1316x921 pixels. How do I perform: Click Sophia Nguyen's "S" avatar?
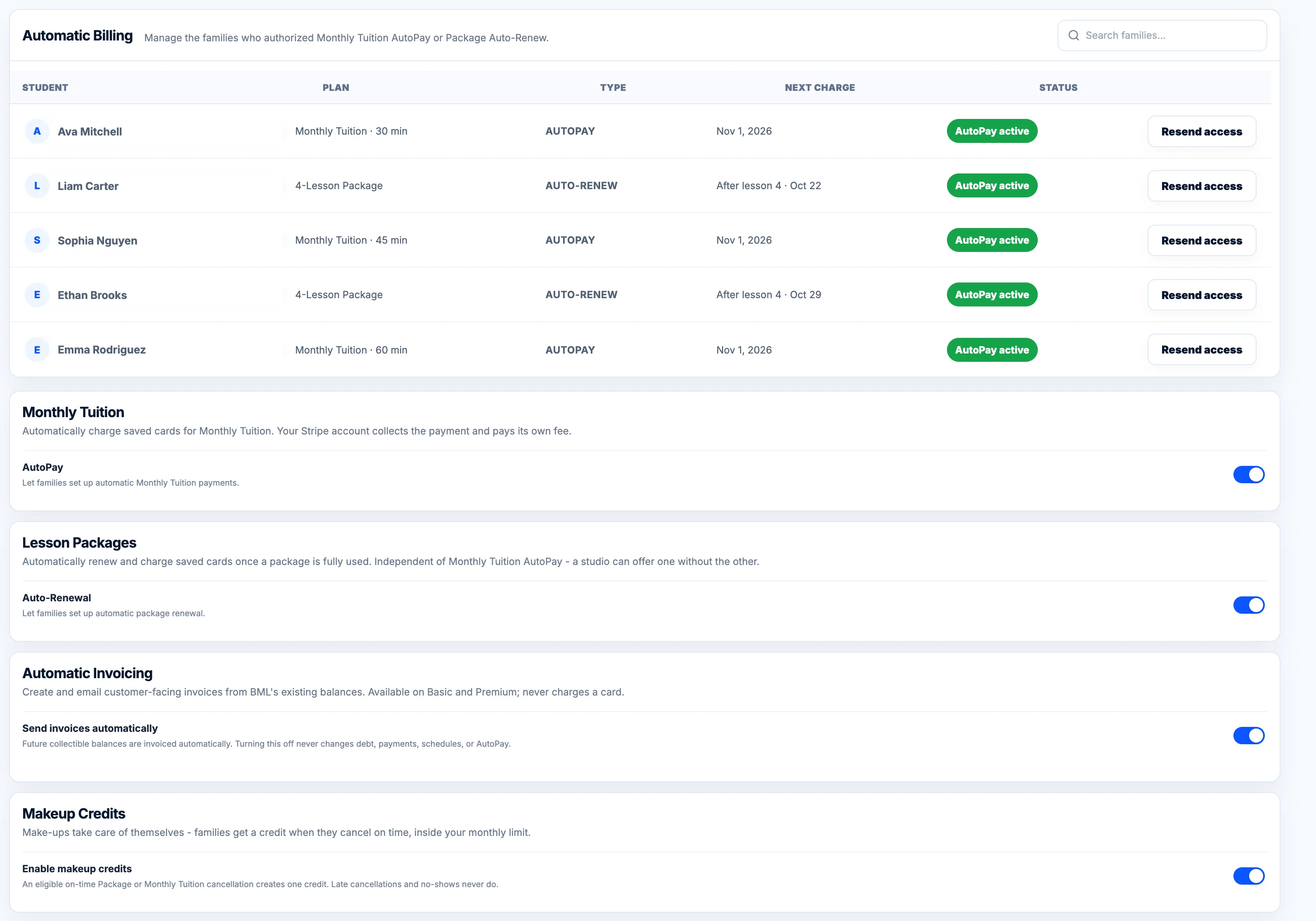pos(37,240)
